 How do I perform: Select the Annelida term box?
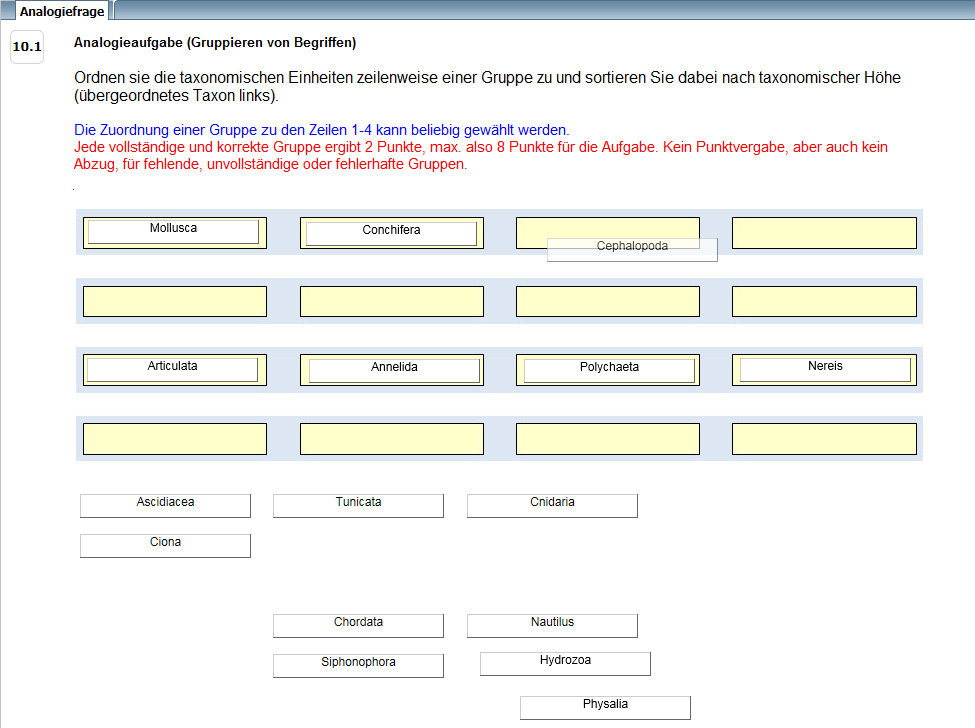coord(394,371)
